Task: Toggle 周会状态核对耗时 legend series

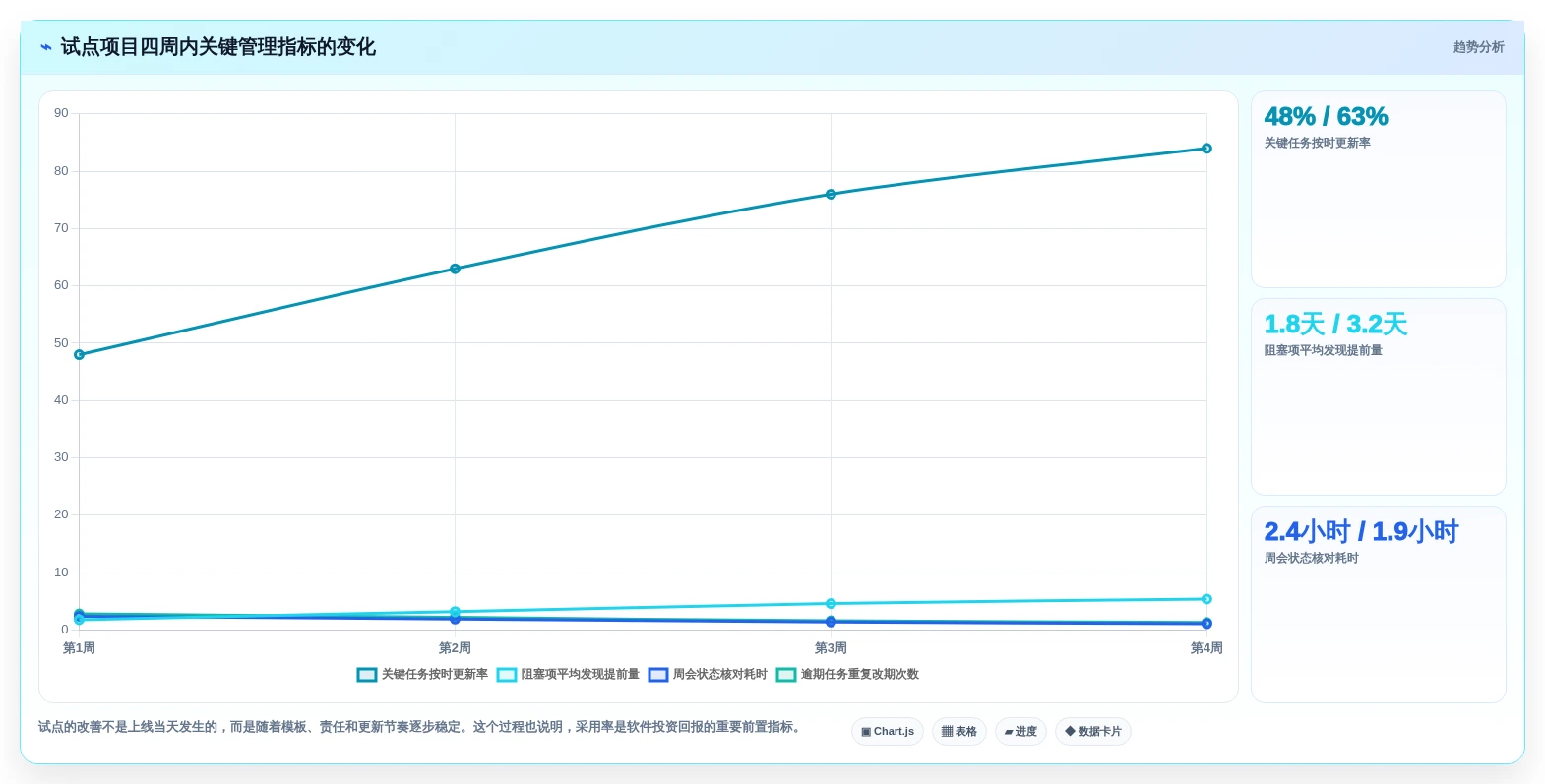Action: pyautogui.click(x=708, y=675)
